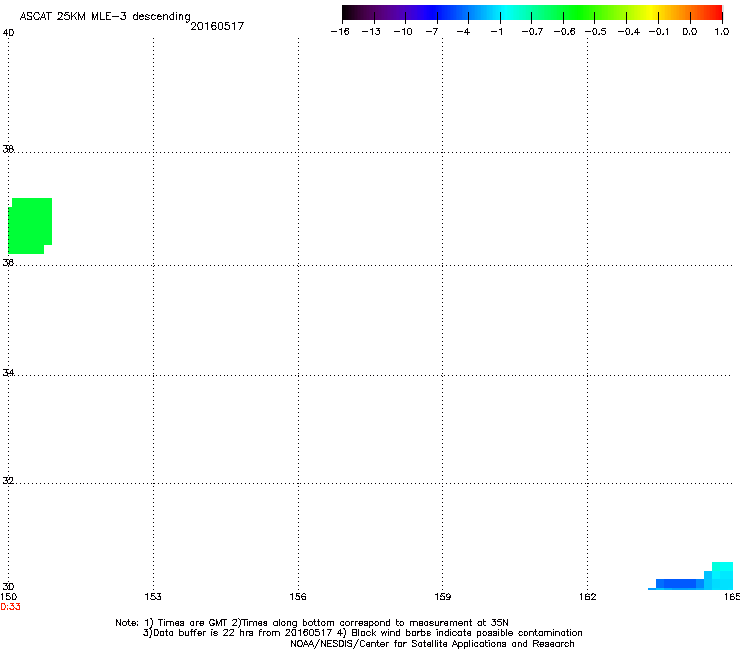Click the latitude 32 axis label

(8, 481)
